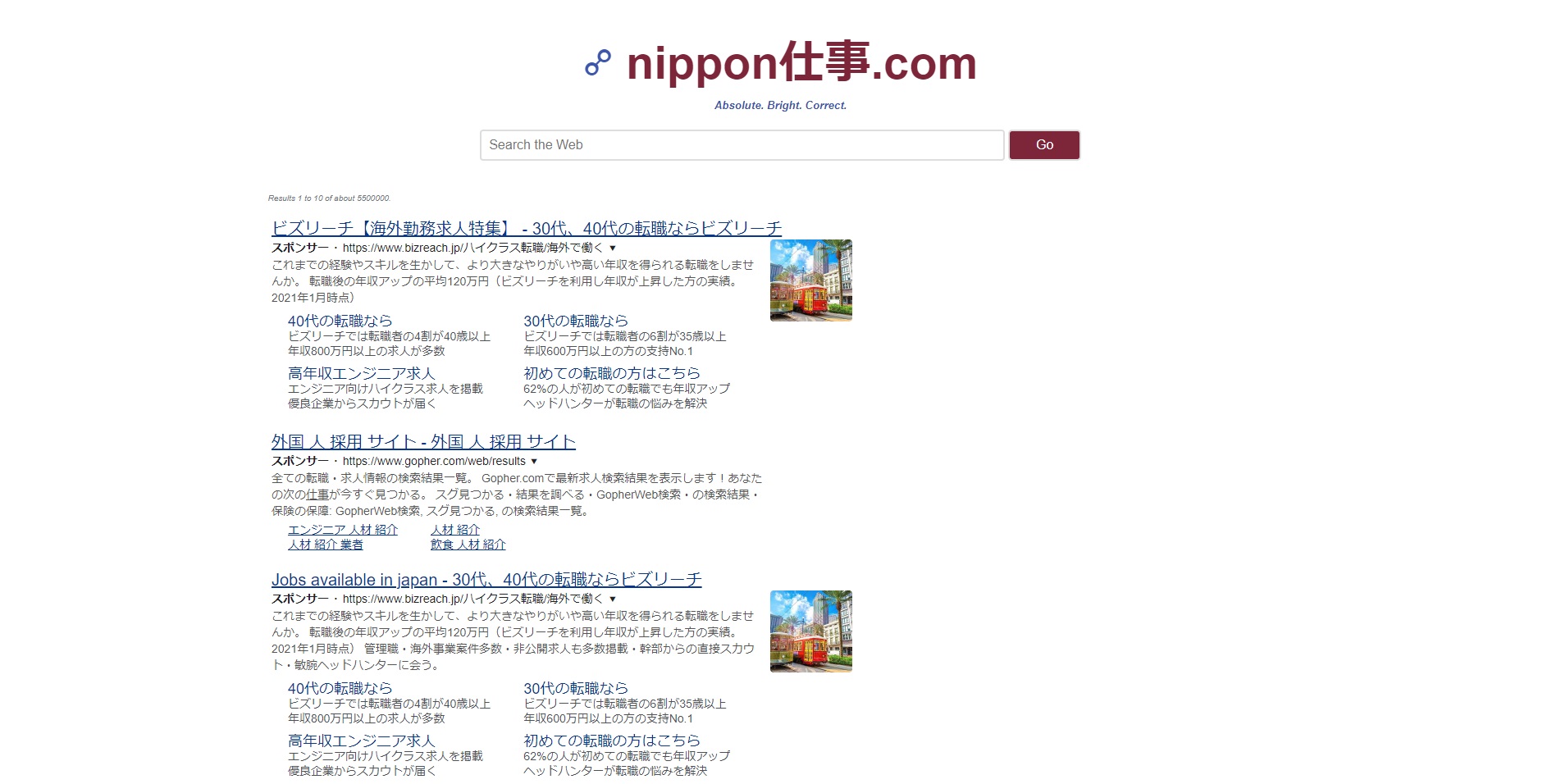The image size is (1561, 784).
Task: Open the 人材 紹介 業者 sitelink
Action: point(326,545)
